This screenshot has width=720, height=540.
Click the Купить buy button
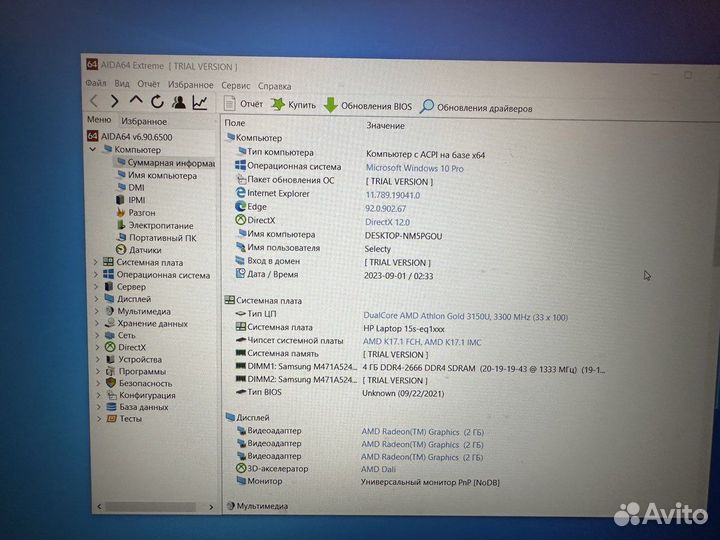(294, 105)
